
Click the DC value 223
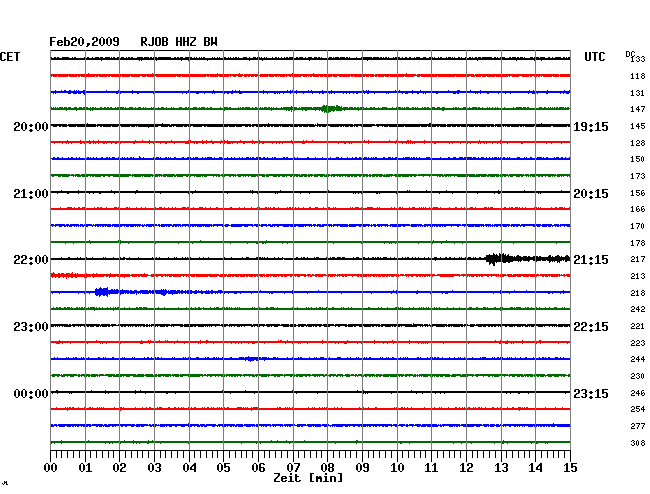click(x=638, y=343)
